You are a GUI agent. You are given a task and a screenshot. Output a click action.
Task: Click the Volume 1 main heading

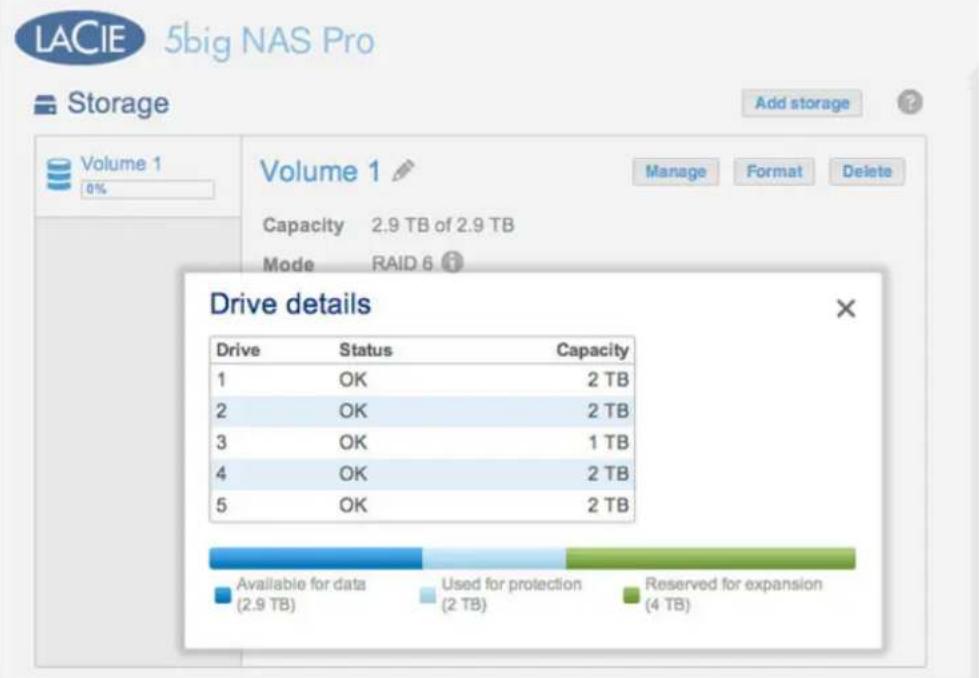[320, 171]
